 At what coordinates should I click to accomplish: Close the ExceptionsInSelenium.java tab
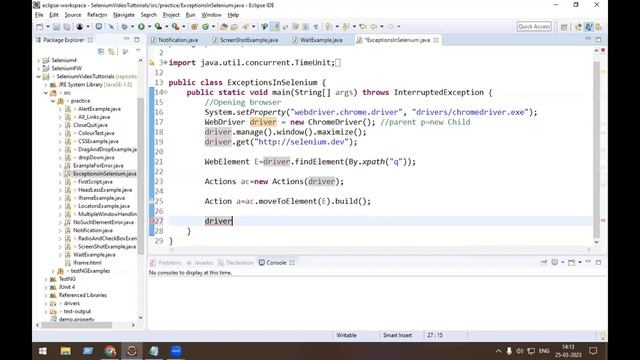coord(436,40)
